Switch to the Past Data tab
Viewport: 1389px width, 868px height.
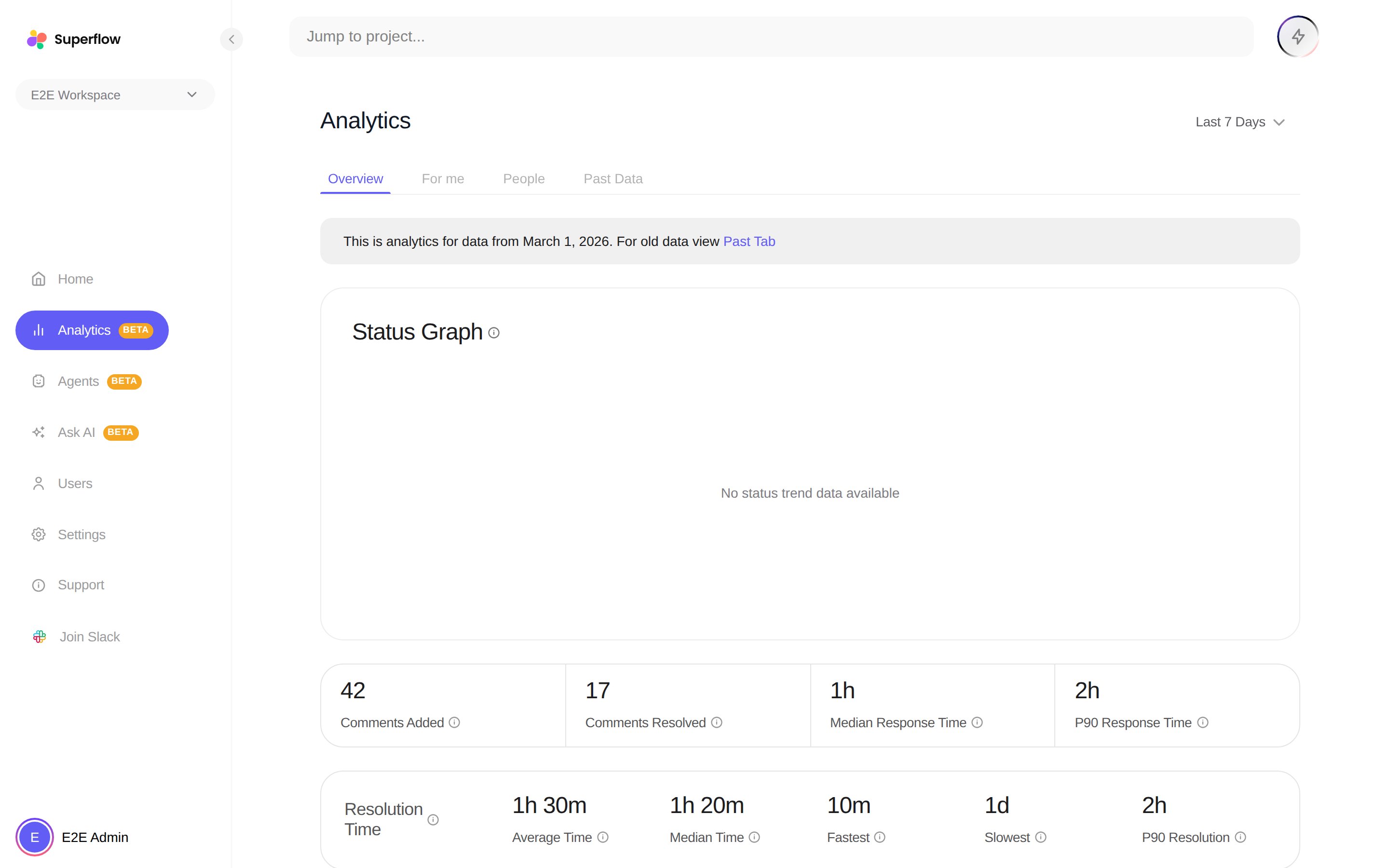613,178
